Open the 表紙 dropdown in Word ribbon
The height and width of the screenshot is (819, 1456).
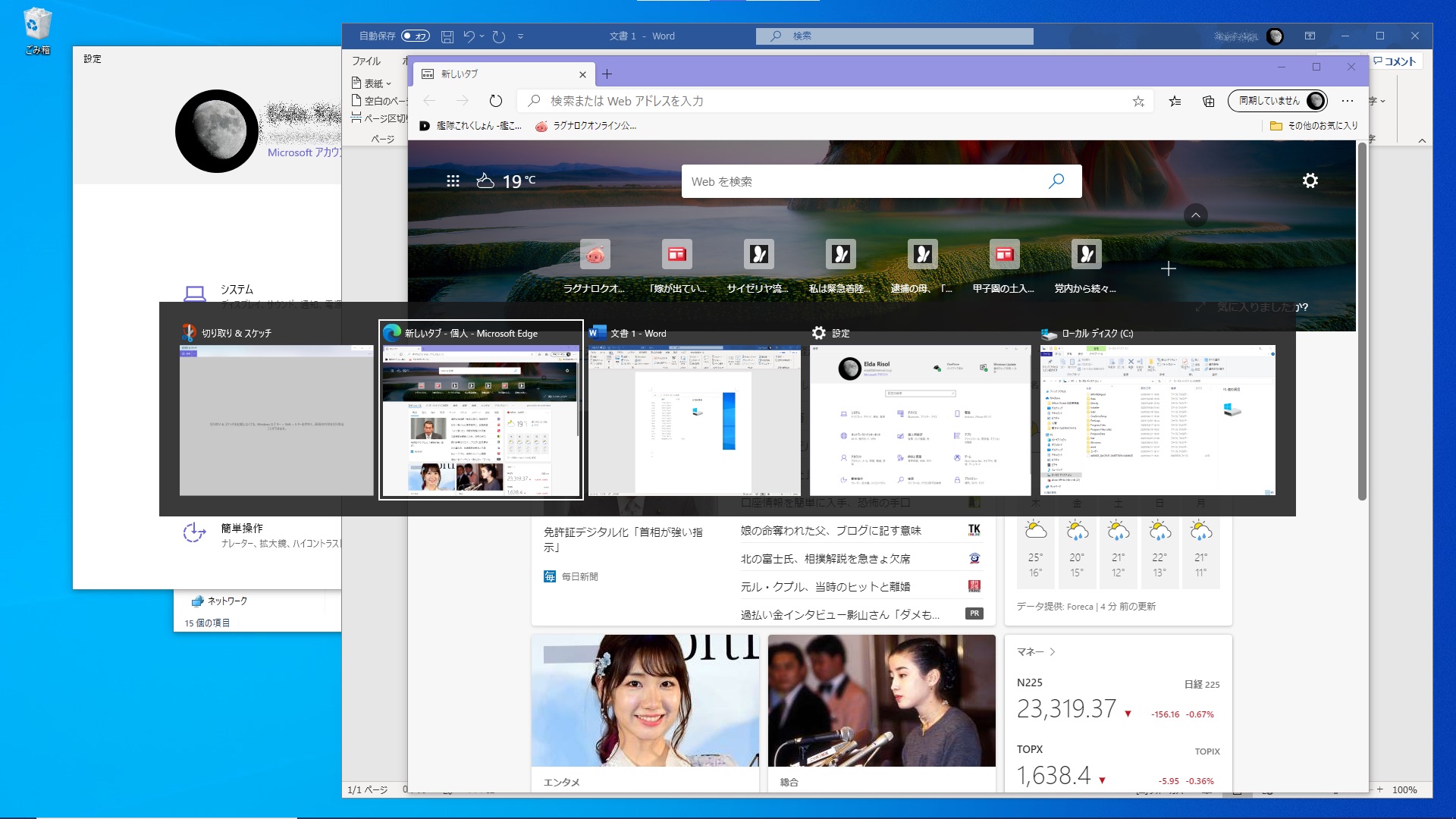372,83
